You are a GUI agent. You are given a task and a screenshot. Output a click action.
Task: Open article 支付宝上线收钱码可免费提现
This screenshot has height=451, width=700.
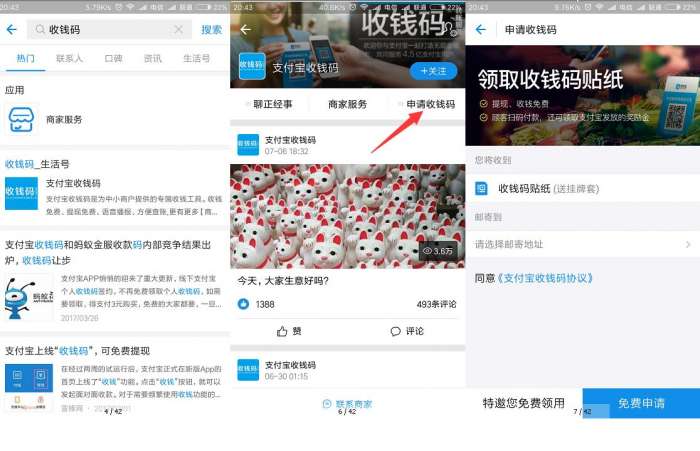(x=77, y=351)
